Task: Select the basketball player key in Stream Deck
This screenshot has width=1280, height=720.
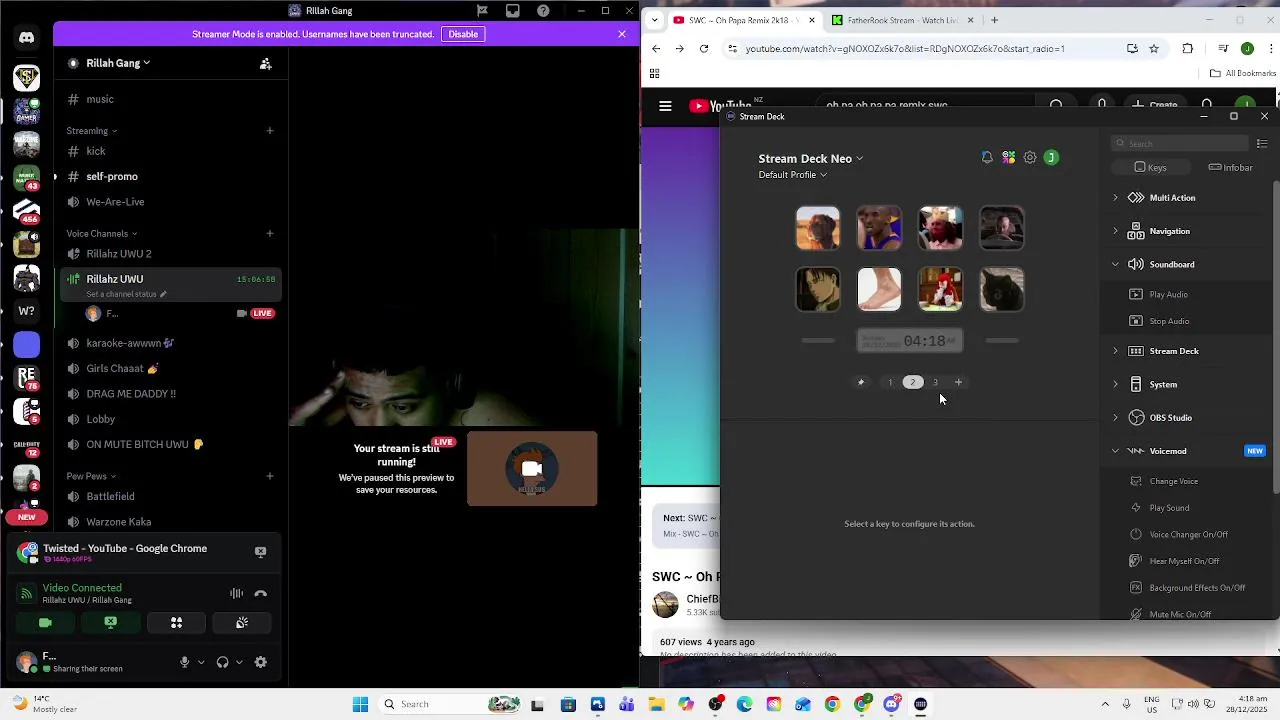Action: click(x=879, y=228)
